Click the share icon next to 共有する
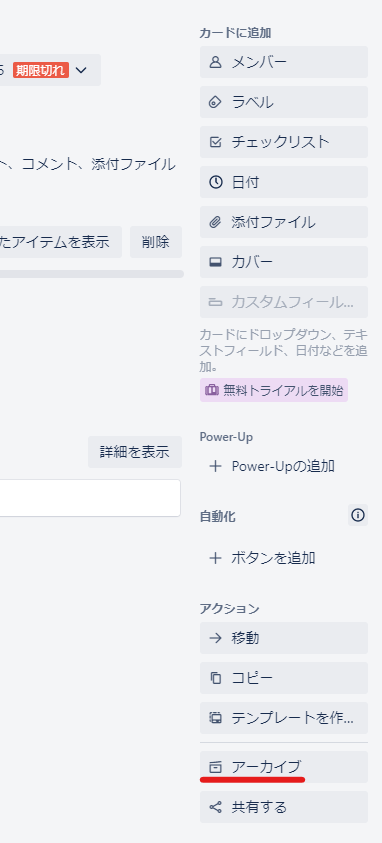The height and width of the screenshot is (843, 382). tap(215, 807)
